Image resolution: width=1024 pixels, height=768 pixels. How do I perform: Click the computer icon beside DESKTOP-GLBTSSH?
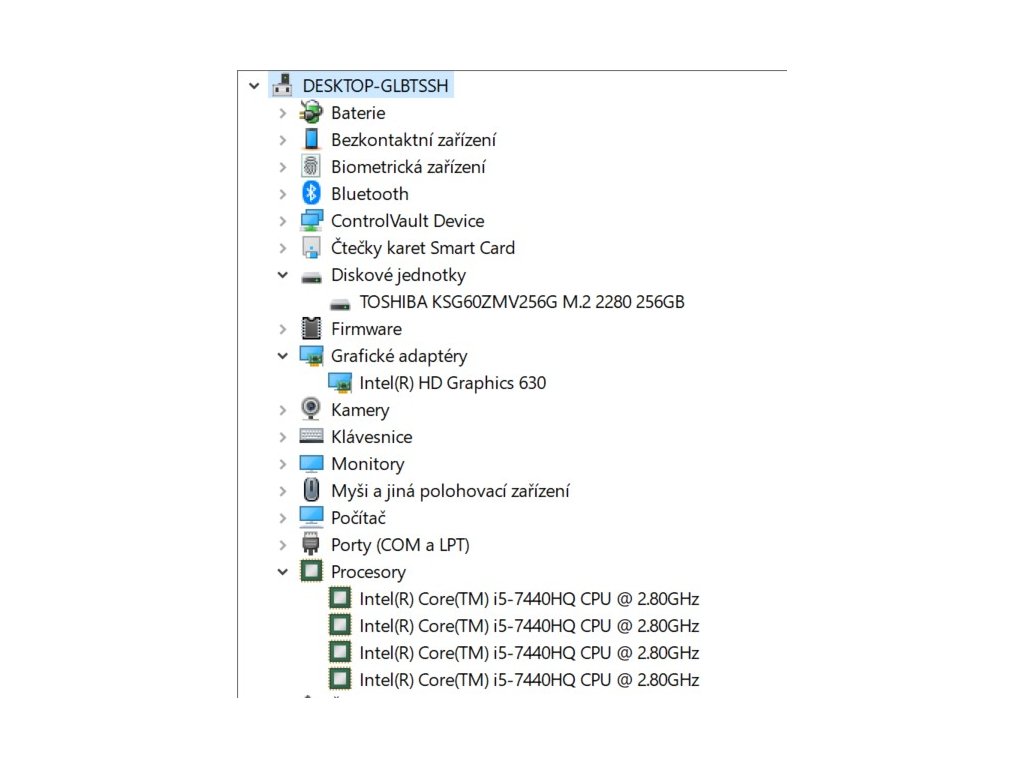tap(283, 86)
